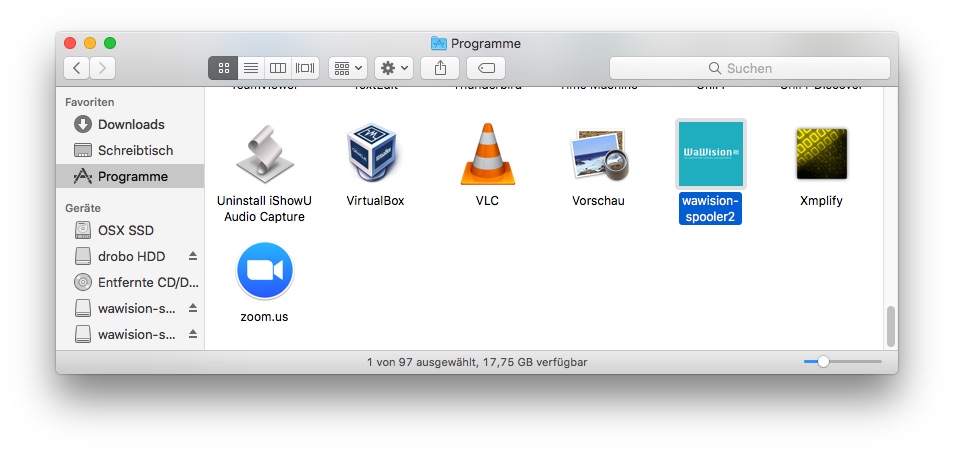
Task: Click the back navigation button
Action: click(77, 68)
